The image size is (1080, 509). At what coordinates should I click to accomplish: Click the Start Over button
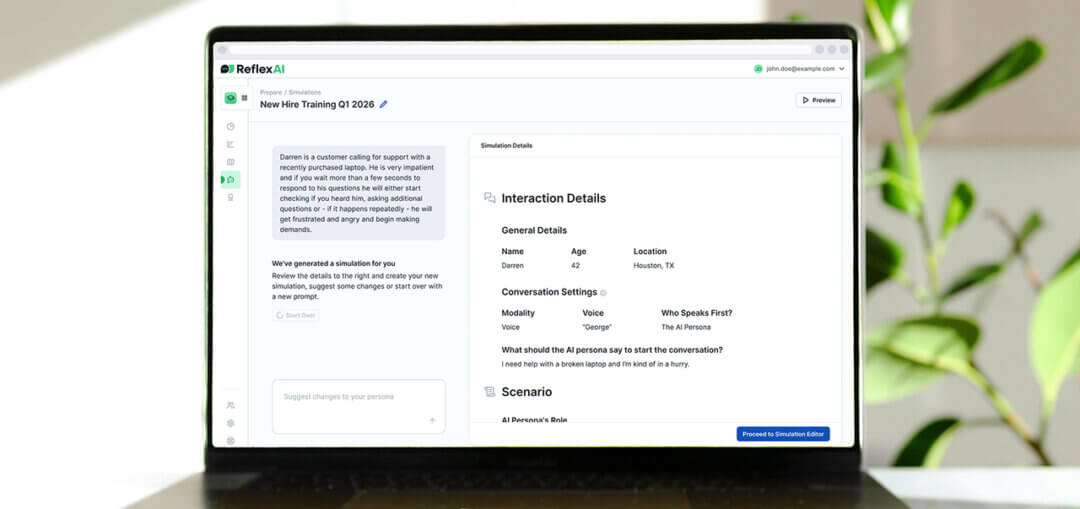[295, 315]
